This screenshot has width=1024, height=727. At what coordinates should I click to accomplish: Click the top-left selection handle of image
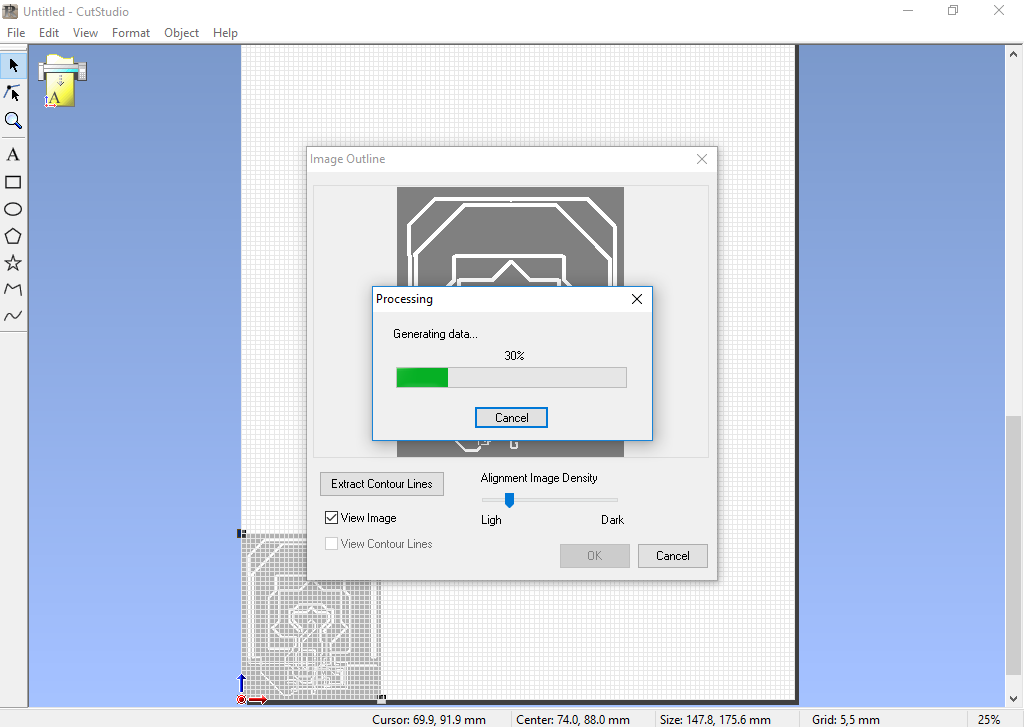point(241,534)
